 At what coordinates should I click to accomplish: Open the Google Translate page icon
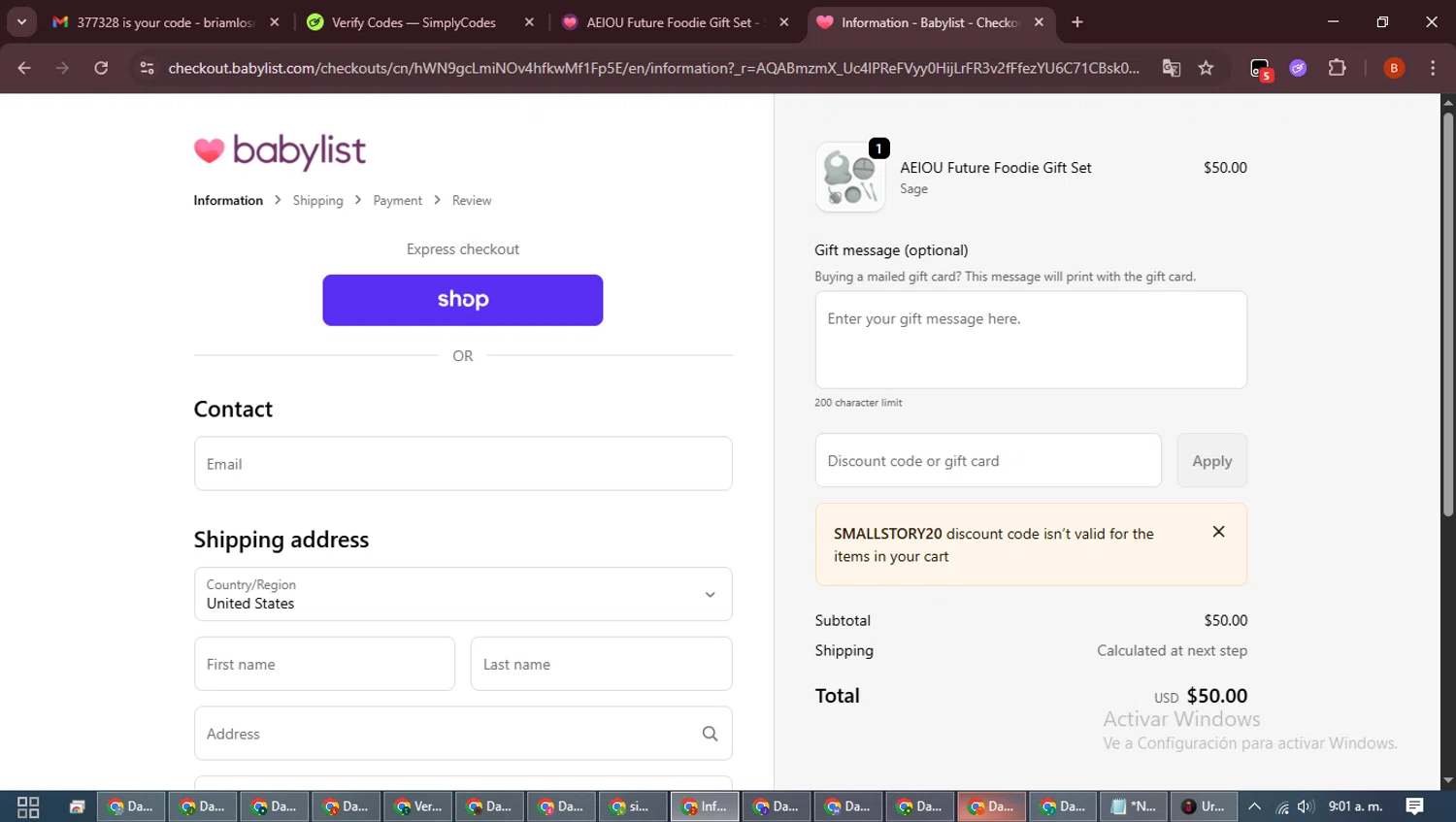point(1172,68)
